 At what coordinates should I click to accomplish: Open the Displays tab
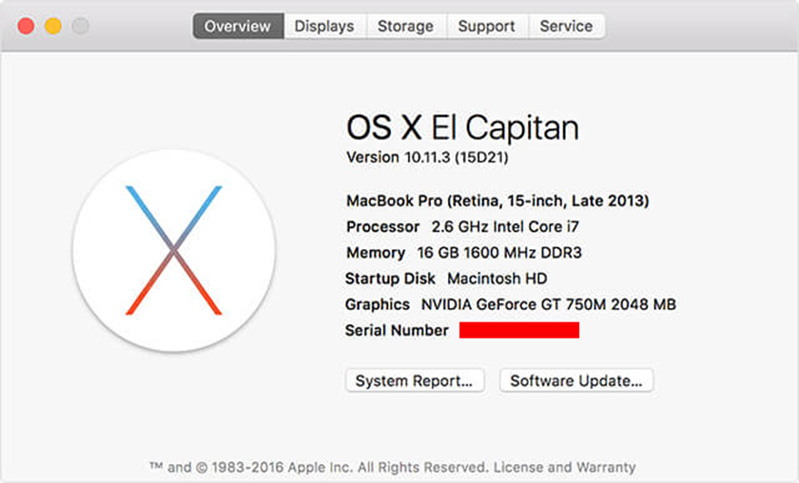324,26
